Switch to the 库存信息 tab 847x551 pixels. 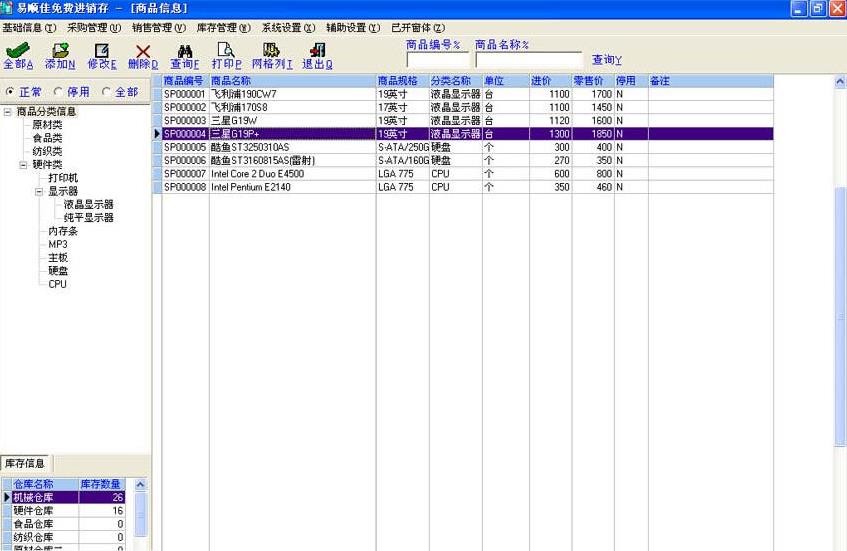tap(26, 464)
